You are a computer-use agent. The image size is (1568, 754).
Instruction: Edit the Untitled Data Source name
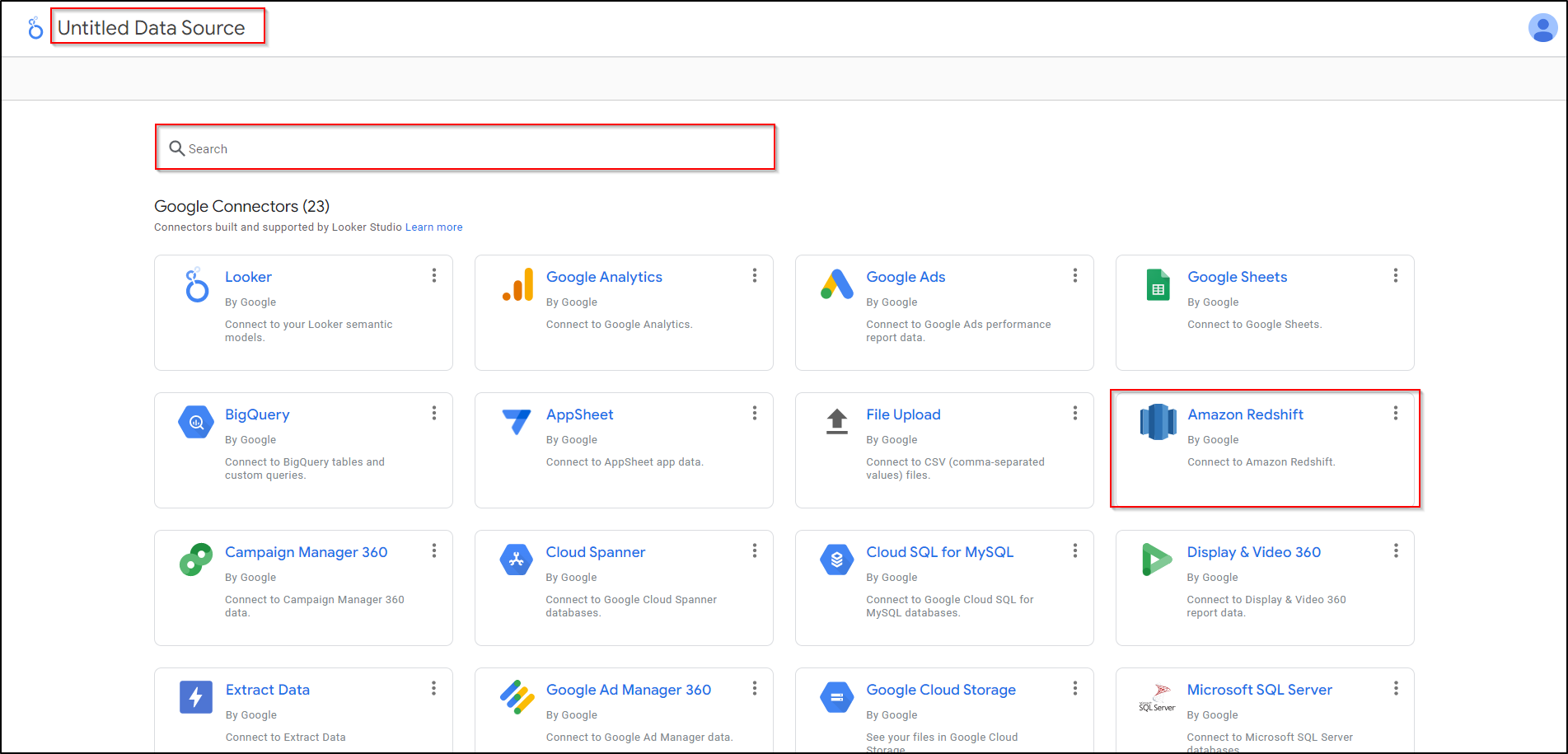click(x=152, y=28)
